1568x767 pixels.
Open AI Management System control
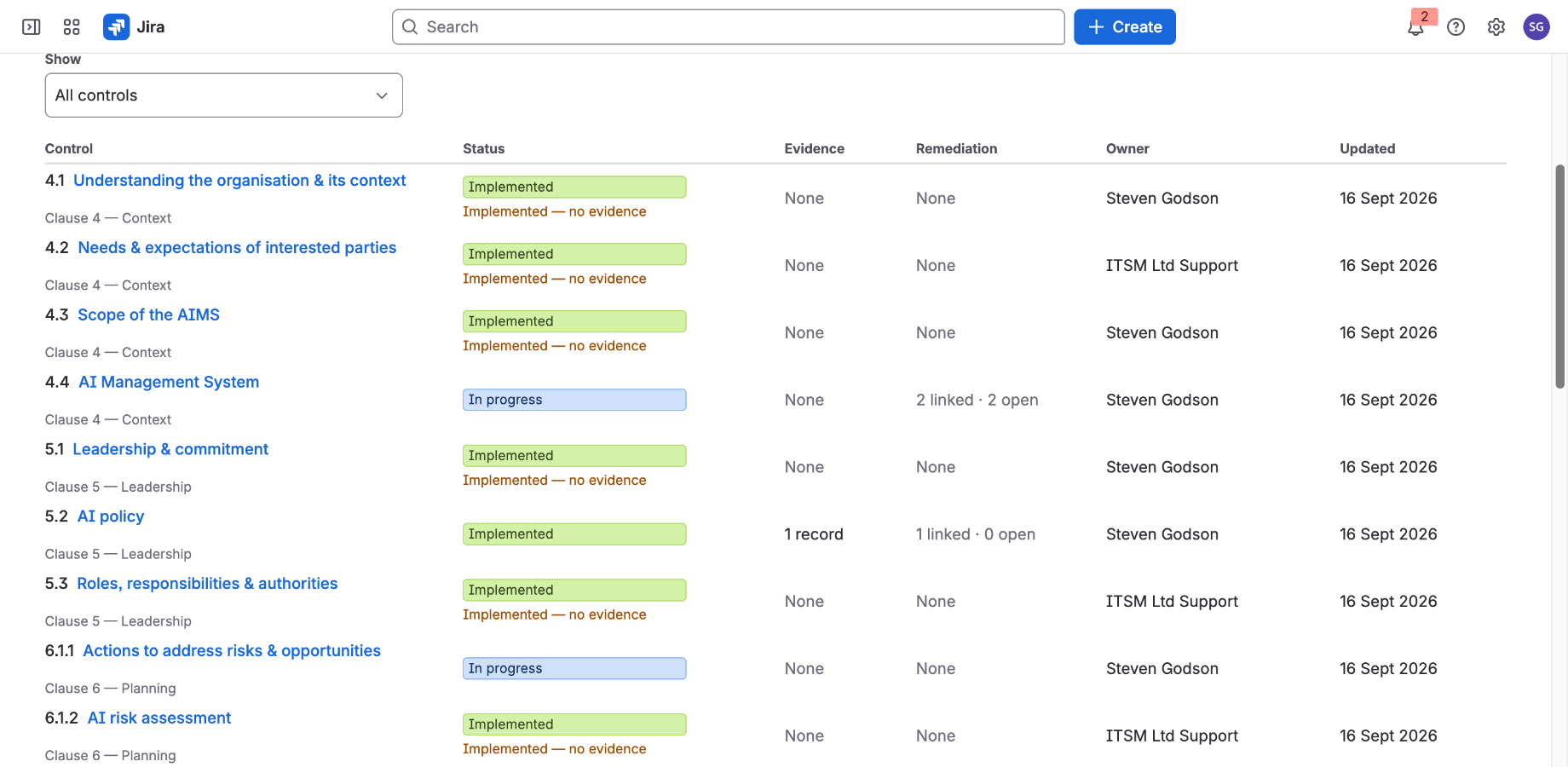(169, 383)
